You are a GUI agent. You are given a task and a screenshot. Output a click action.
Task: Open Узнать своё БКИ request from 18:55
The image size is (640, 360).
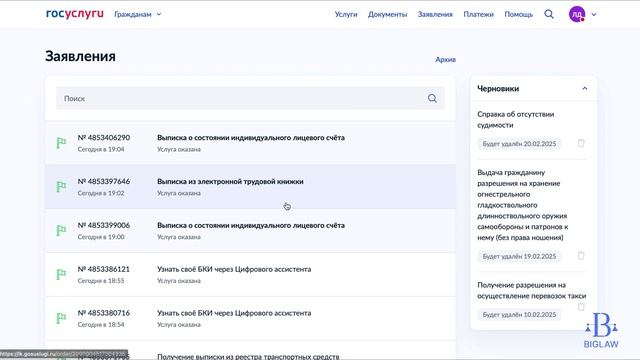(x=234, y=269)
